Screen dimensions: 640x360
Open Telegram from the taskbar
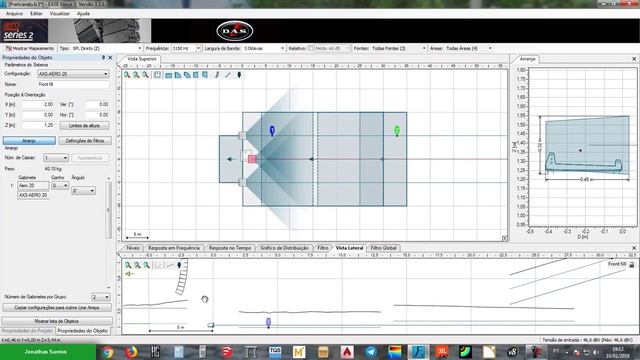(371, 352)
